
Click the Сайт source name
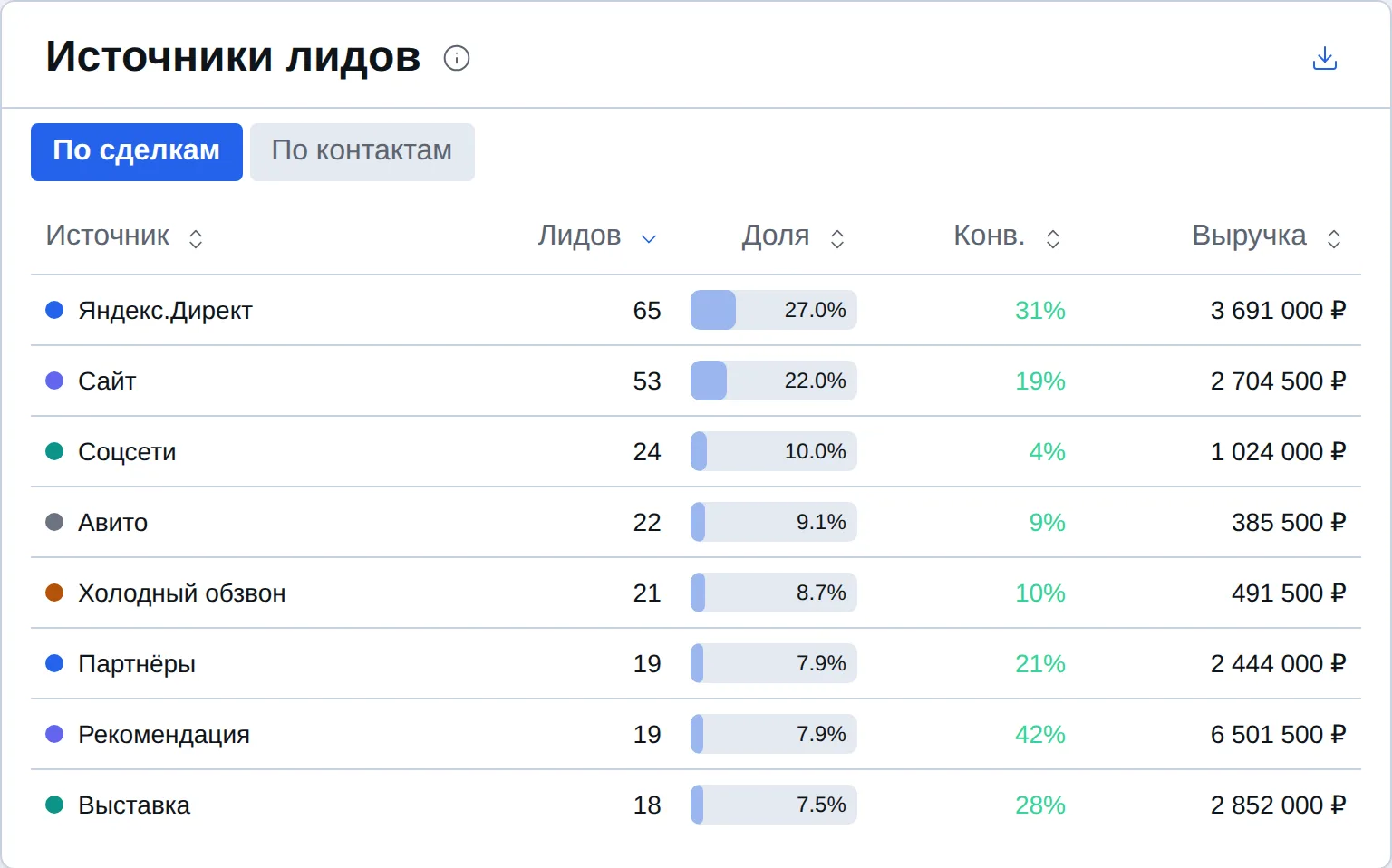point(107,381)
